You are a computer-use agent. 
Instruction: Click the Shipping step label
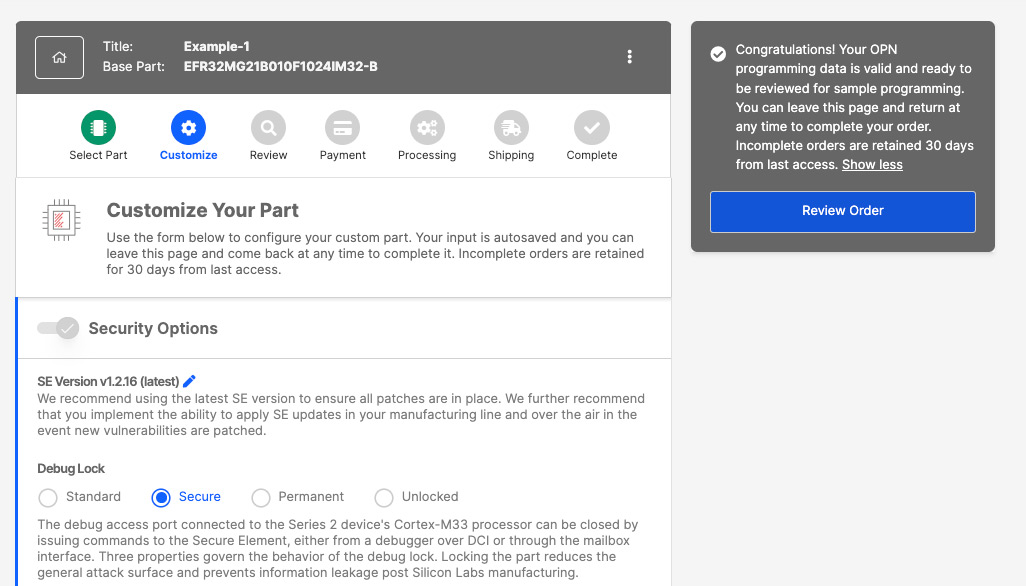pyautogui.click(x=511, y=155)
